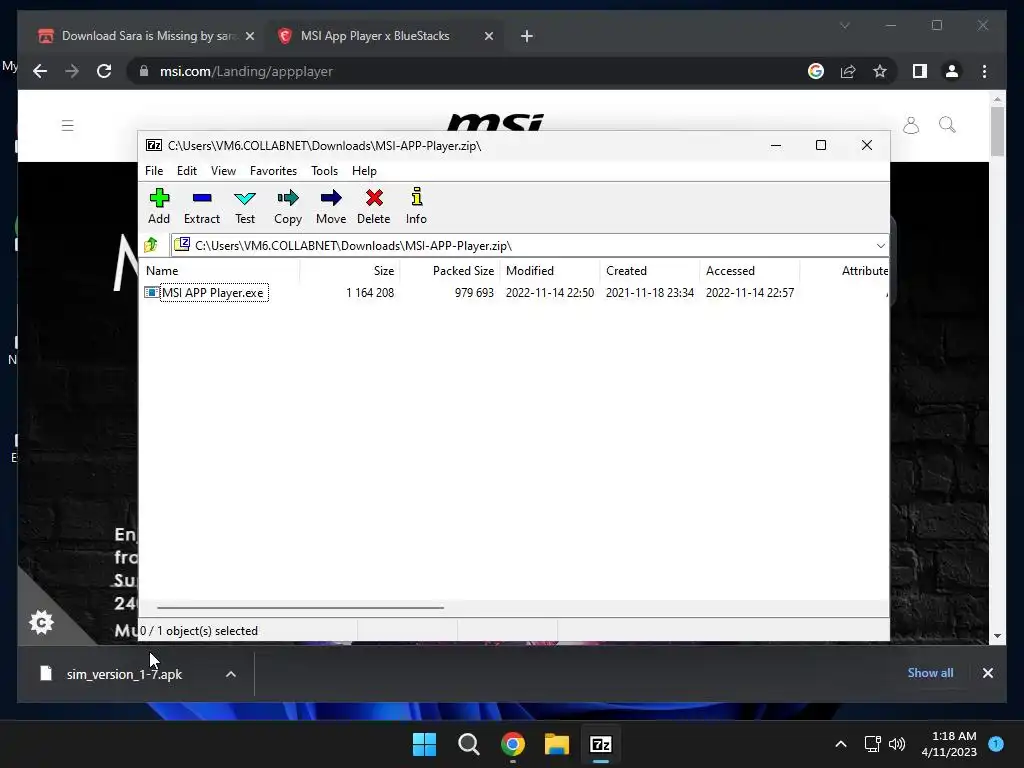Close the Chrome downloads bar
The width and height of the screenshot is (1024, 768).
point(987,673)
